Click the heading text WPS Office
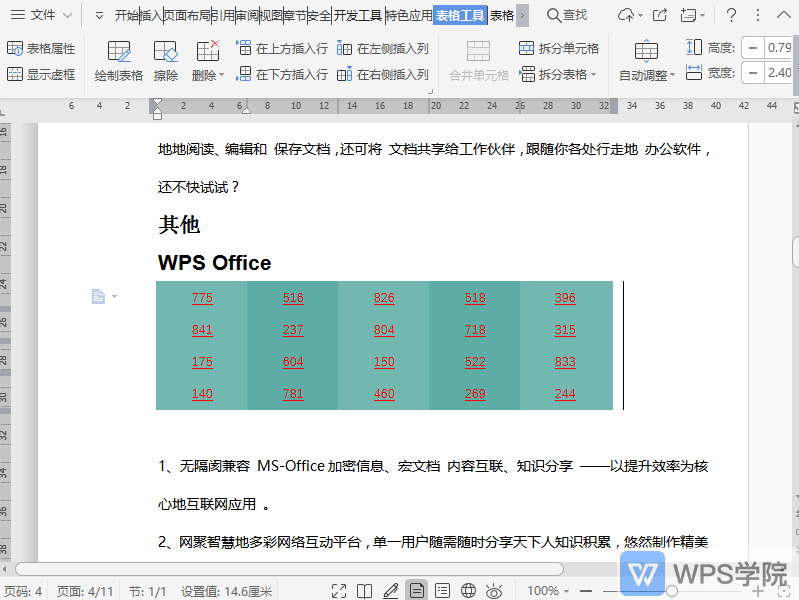This screenshot has height=600, width=799. 215,263
